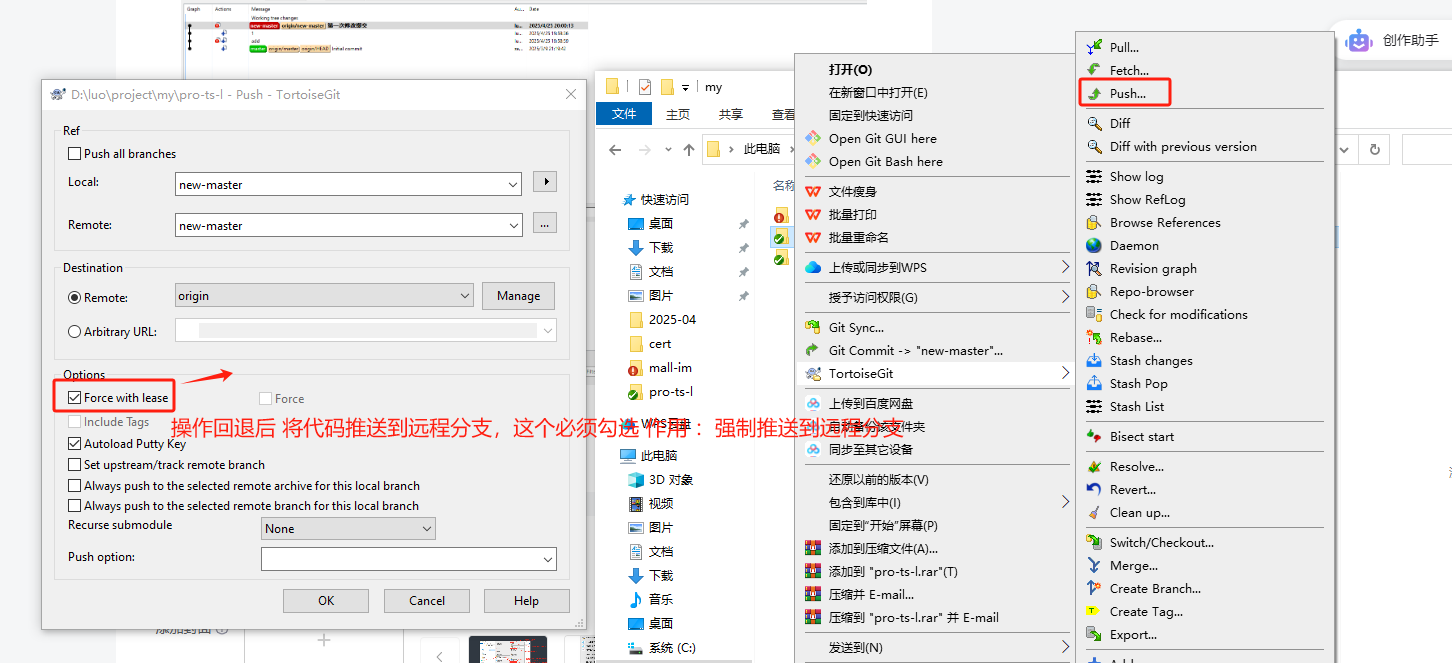Click the Cancel button in Push dialog

(x=427, y=601)
